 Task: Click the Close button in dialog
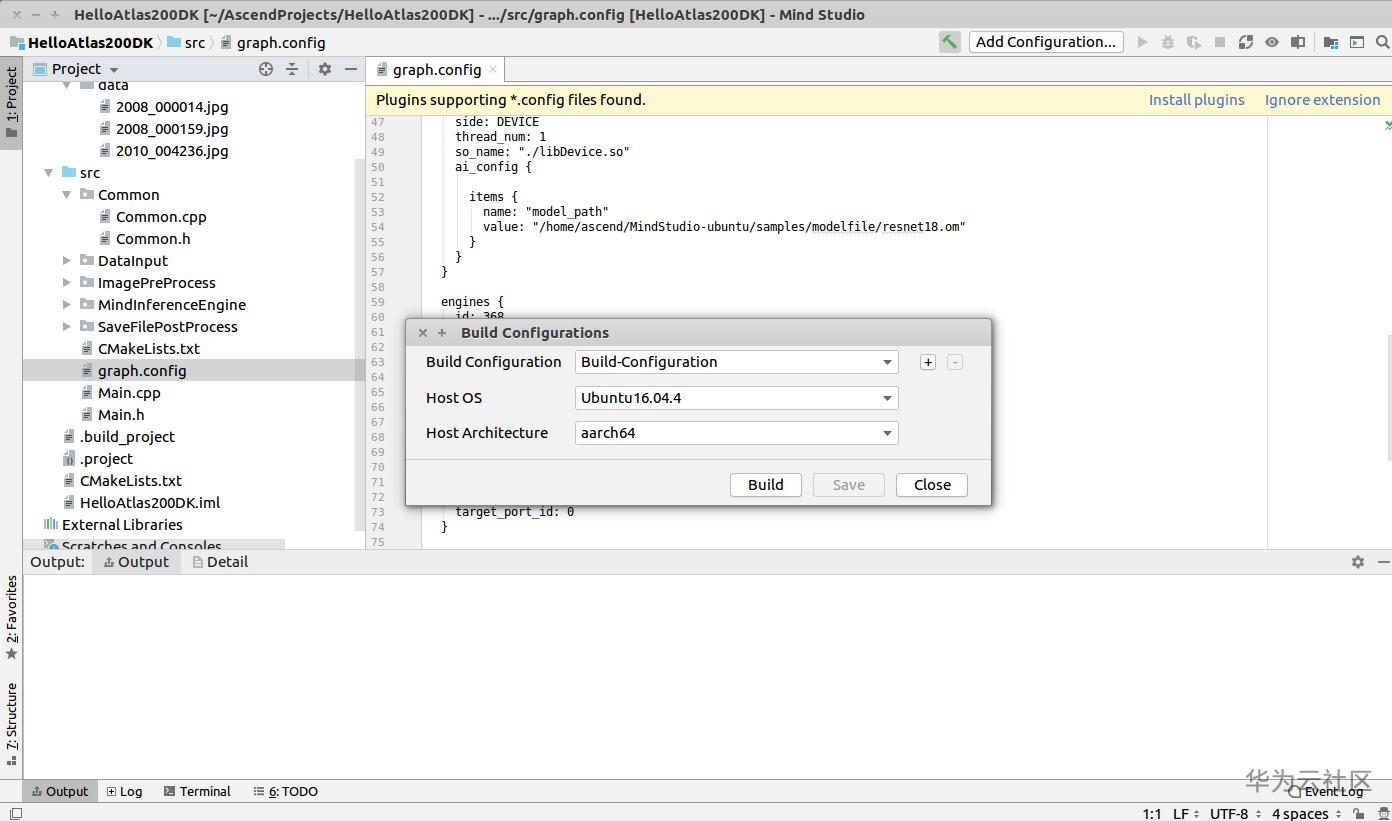click(932, 485)
